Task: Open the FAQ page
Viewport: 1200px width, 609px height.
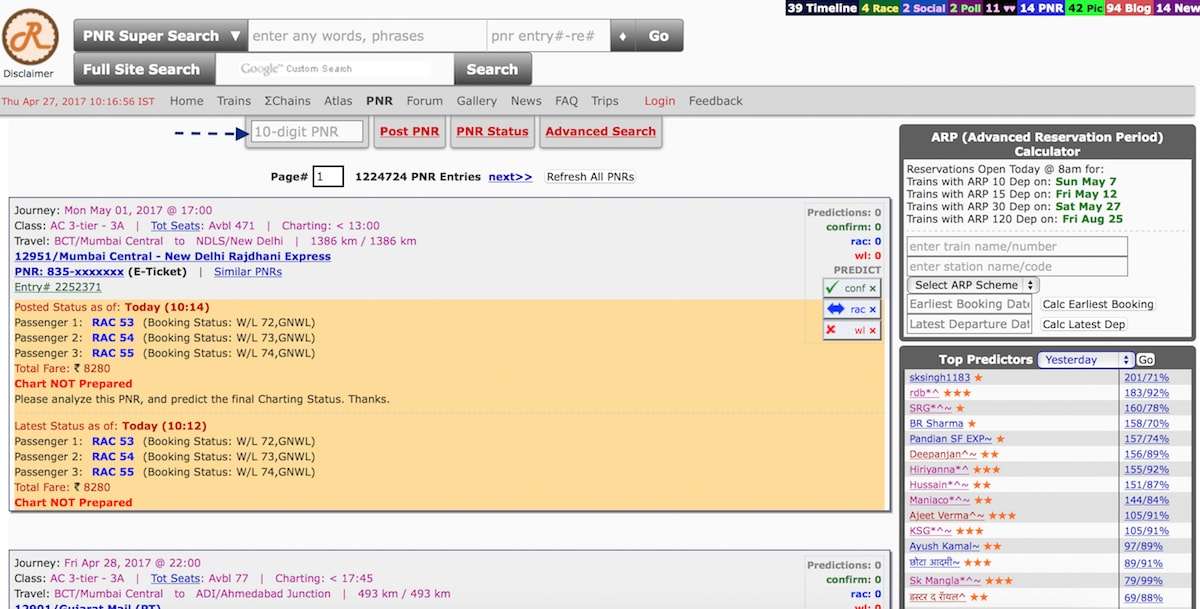Action: tap(567, 101)
